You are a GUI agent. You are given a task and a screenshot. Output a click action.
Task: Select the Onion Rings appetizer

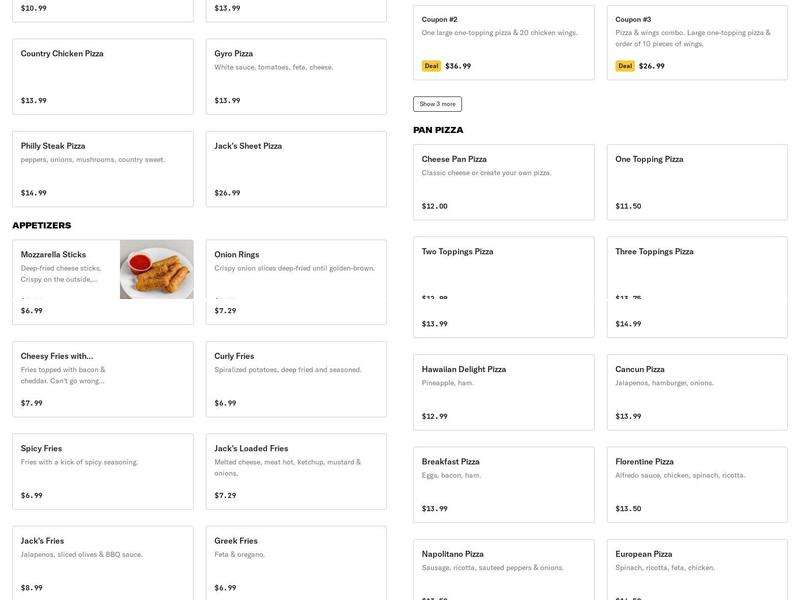[x=295, y=275]
